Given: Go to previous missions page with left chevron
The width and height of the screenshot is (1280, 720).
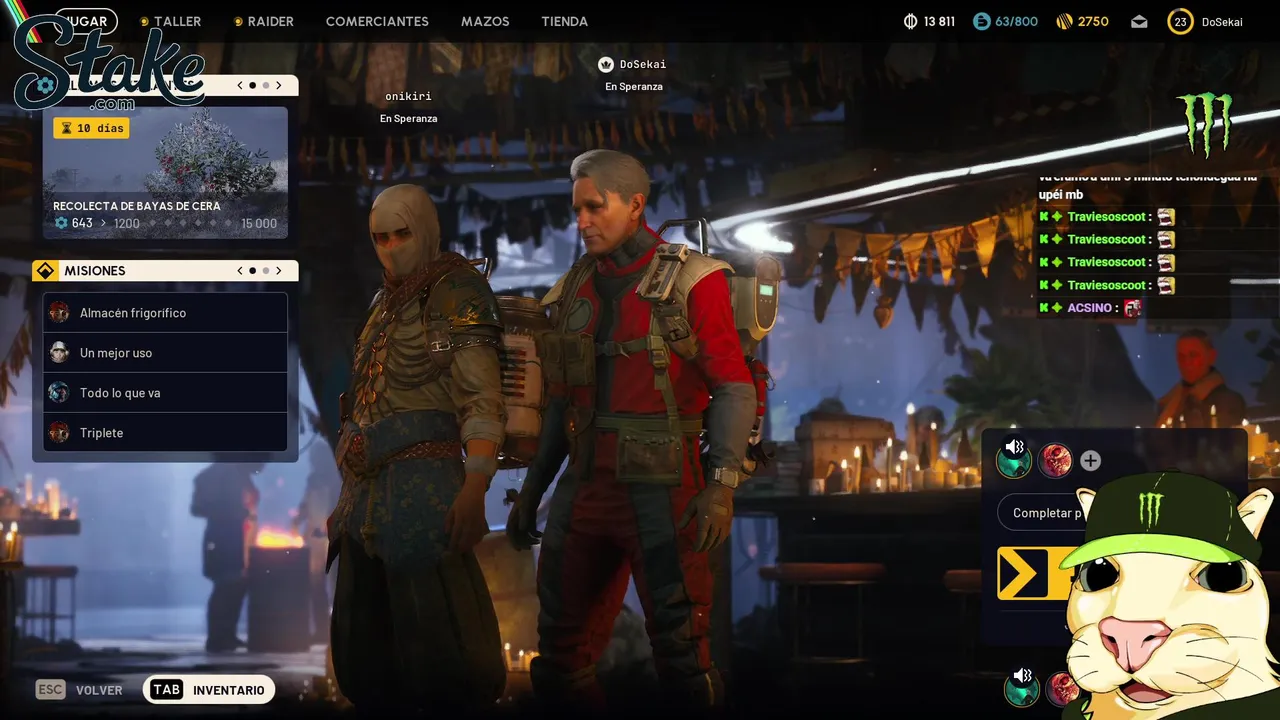Looking at the screenshot, I should pos(240,271).
